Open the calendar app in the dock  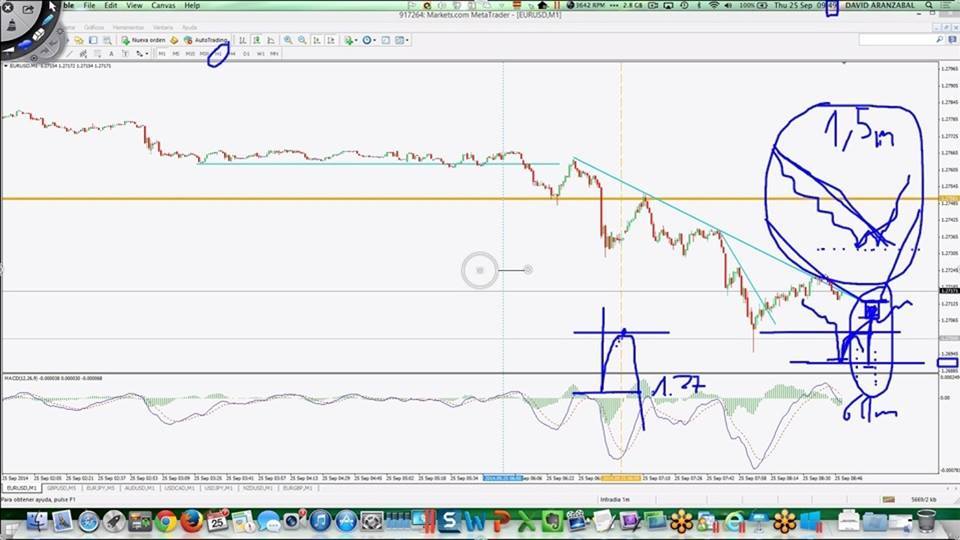[217, 520]
